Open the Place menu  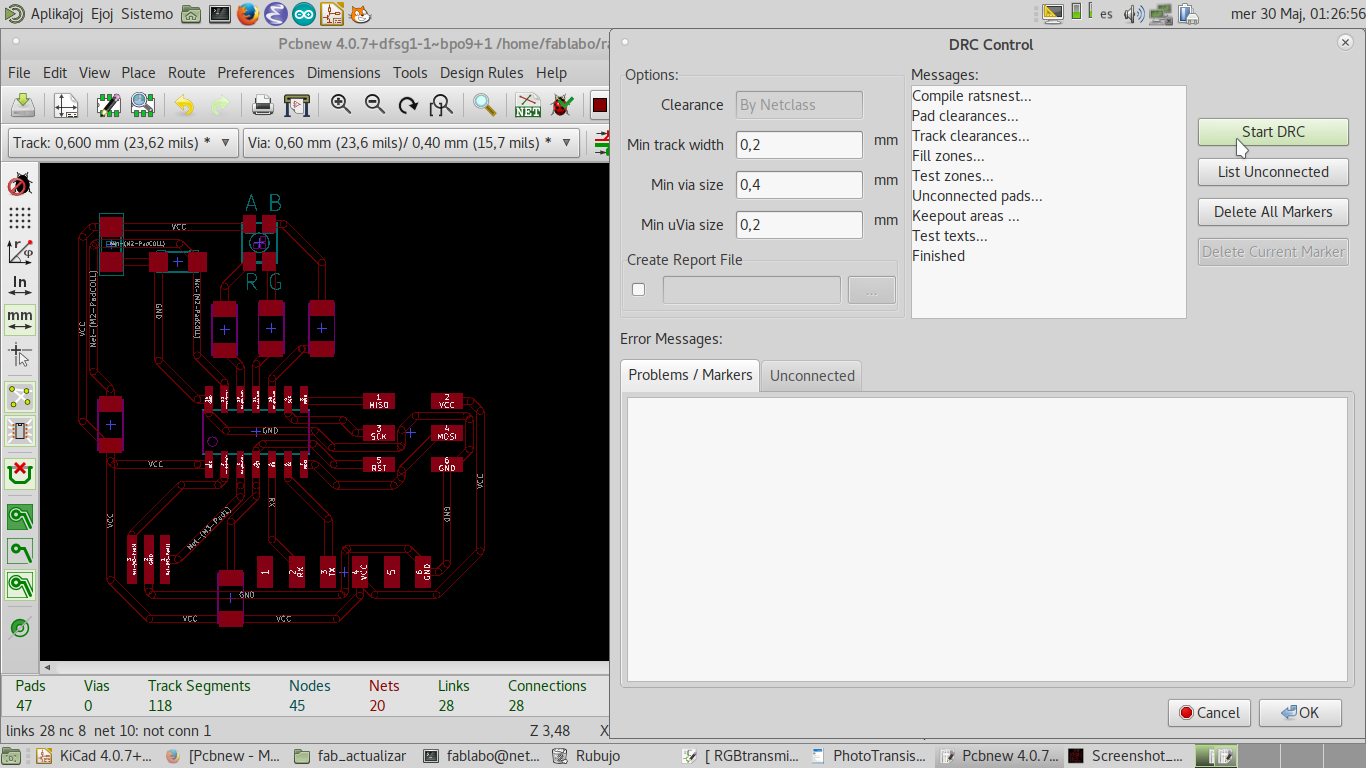point(138,73)
